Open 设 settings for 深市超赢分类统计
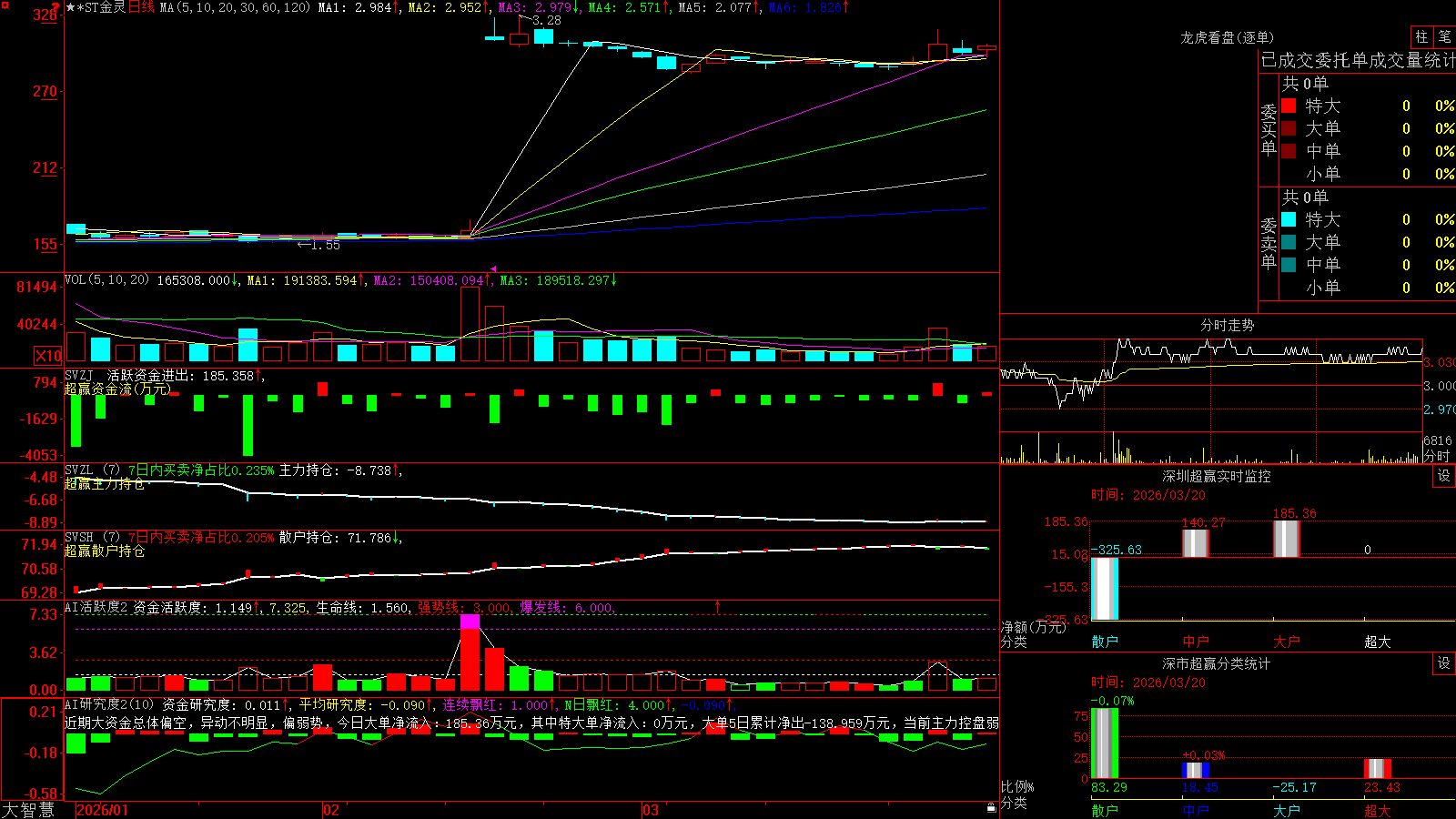Viewport: 1456px width, 819px height. 1444,663
